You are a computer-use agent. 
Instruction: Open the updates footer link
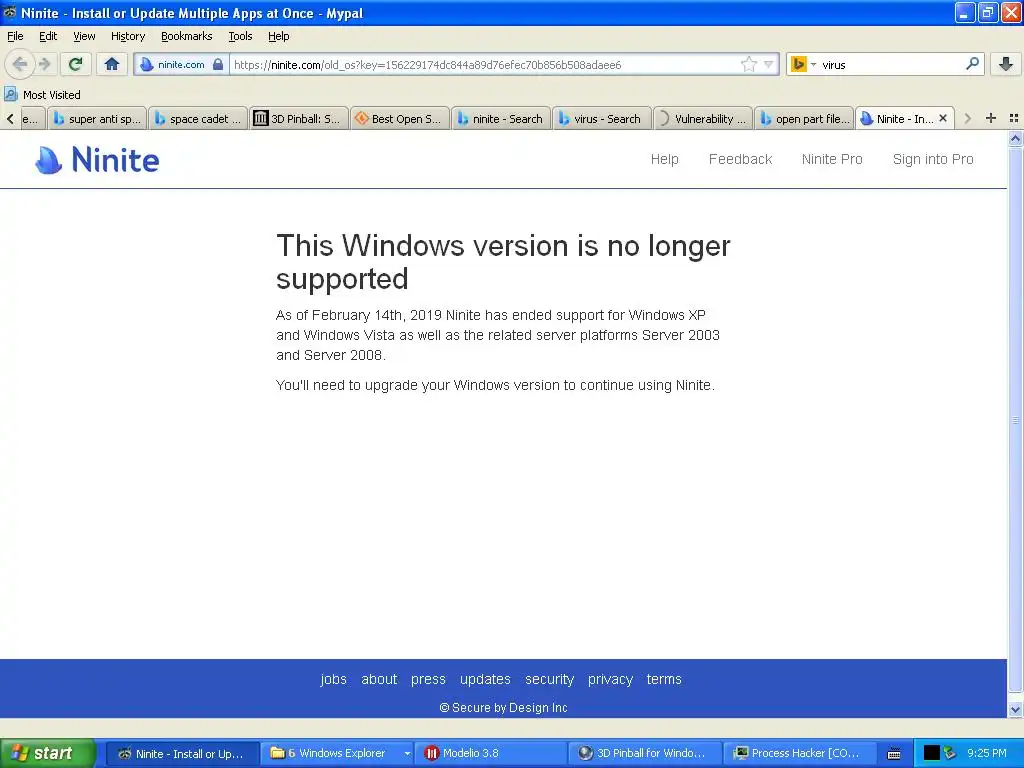[485, 679]
